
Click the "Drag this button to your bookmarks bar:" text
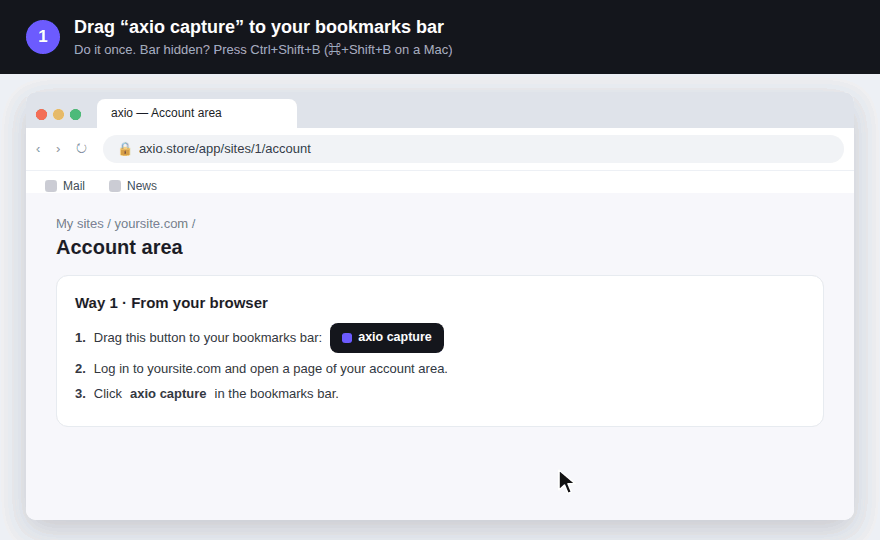(x=208, y=338)
